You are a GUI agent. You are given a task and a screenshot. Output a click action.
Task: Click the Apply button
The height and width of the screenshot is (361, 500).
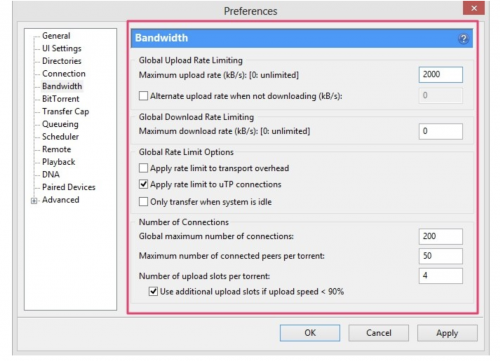[x=447, y=333]
